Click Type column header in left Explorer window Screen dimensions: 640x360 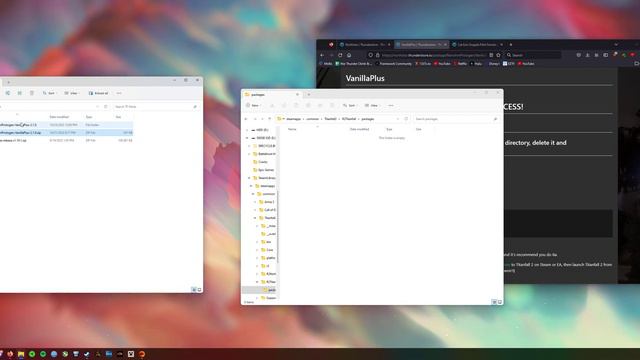pos(89,117)
